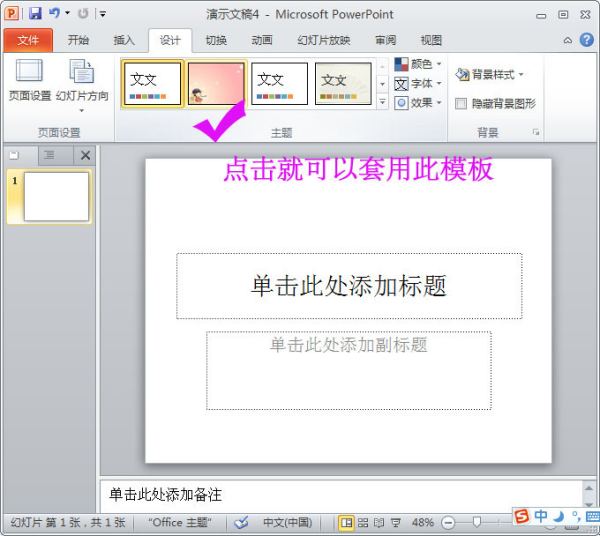Click the Save icon in quick access toolbar
The height and width of the screenshot is (536, 600).
click(35, 14)
